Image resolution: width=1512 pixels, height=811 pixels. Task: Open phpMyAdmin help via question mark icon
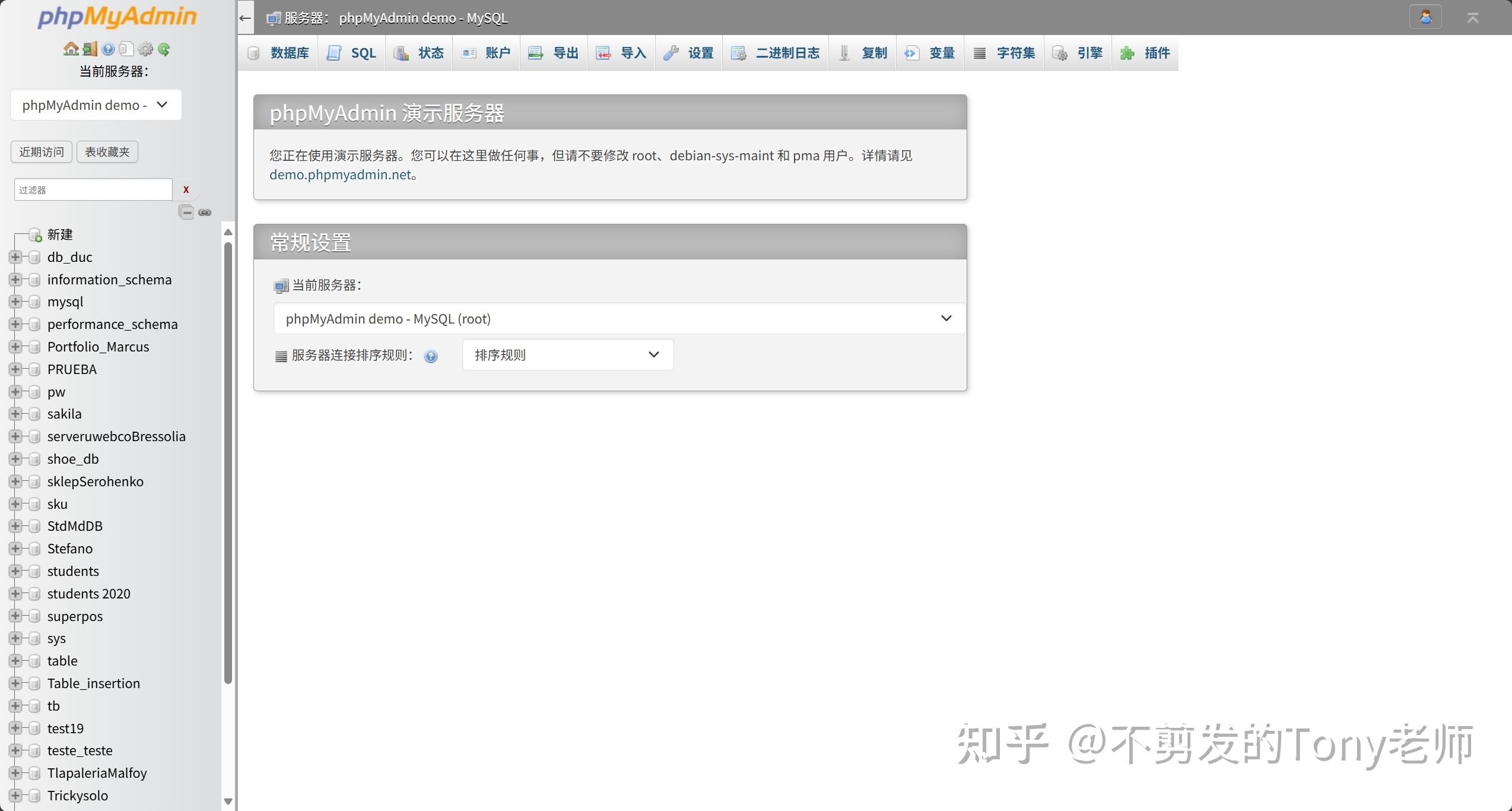[x=107, y=49]
